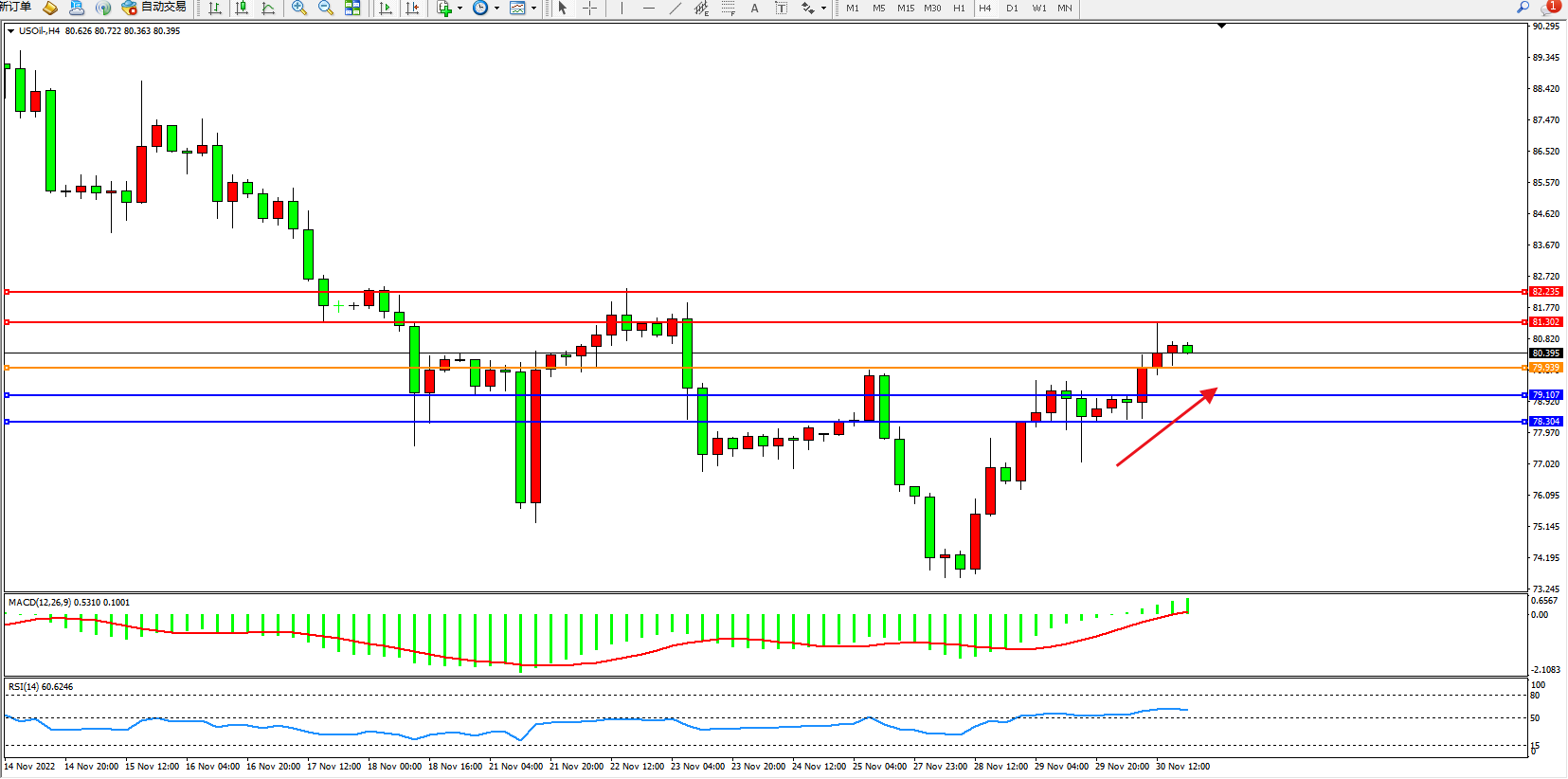Select the Horizontal Line tool
Image resolution: width=1568 pixels, height=779 pixels.
[648, 9]
